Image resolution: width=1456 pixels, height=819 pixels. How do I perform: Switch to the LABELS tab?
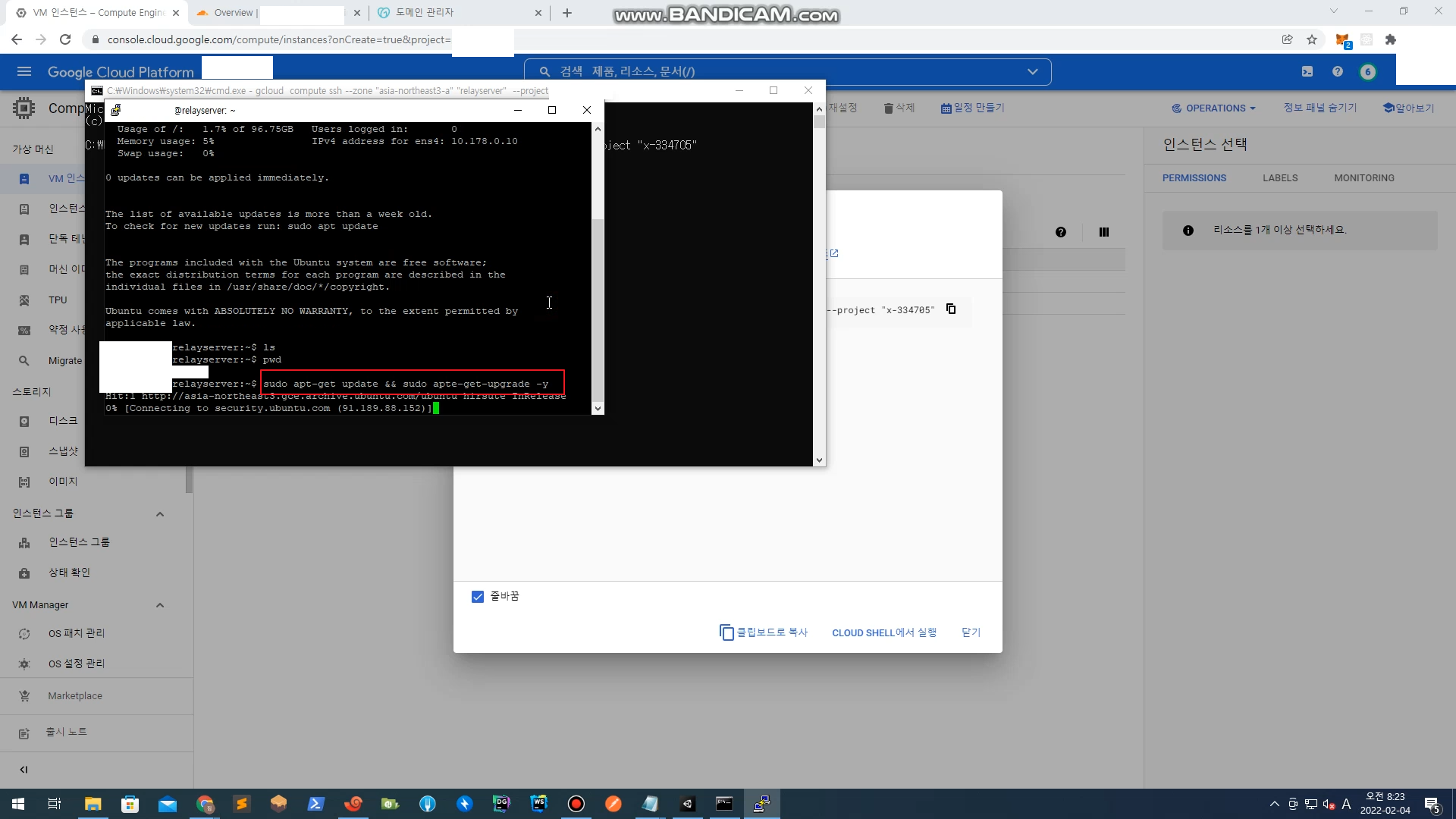[x=1280, y=178]
